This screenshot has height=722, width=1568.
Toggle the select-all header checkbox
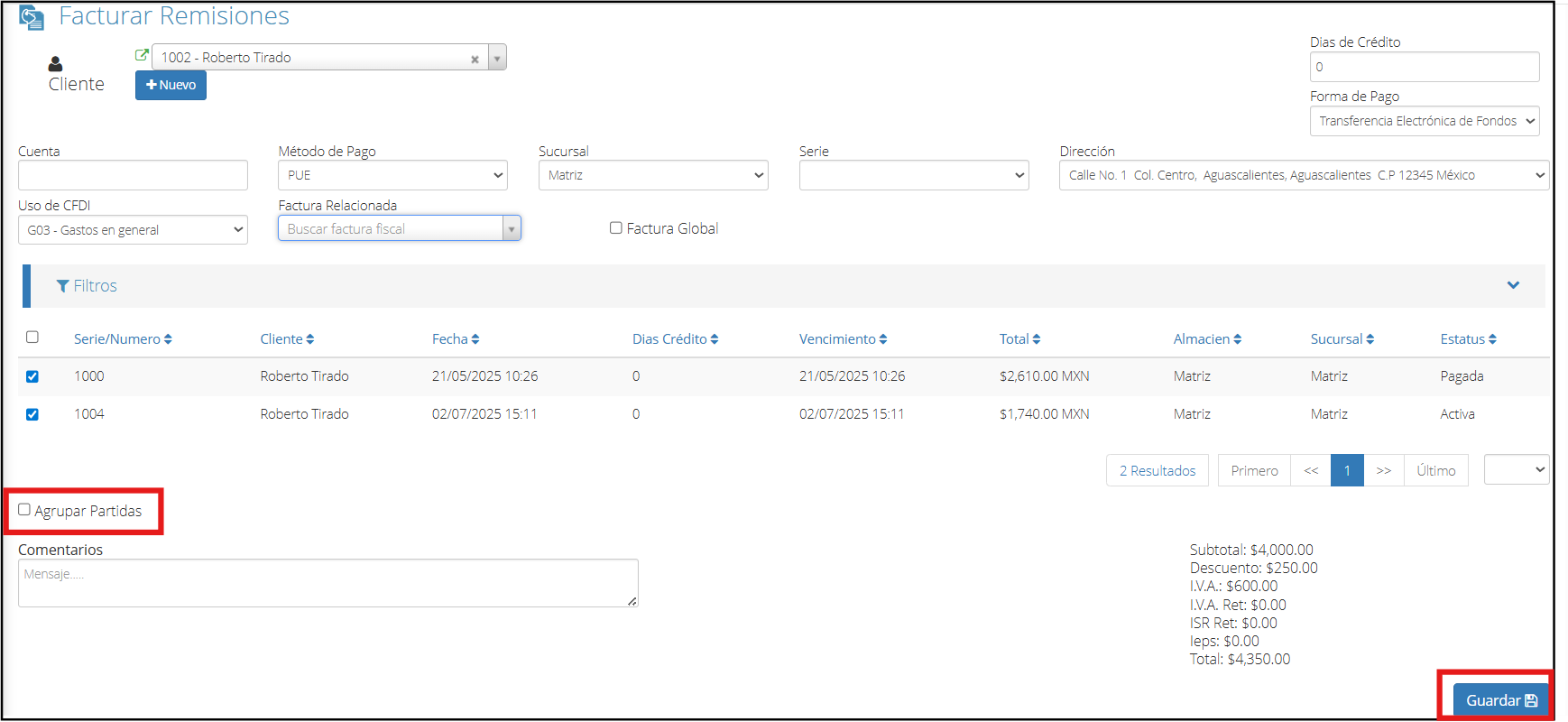32,337
